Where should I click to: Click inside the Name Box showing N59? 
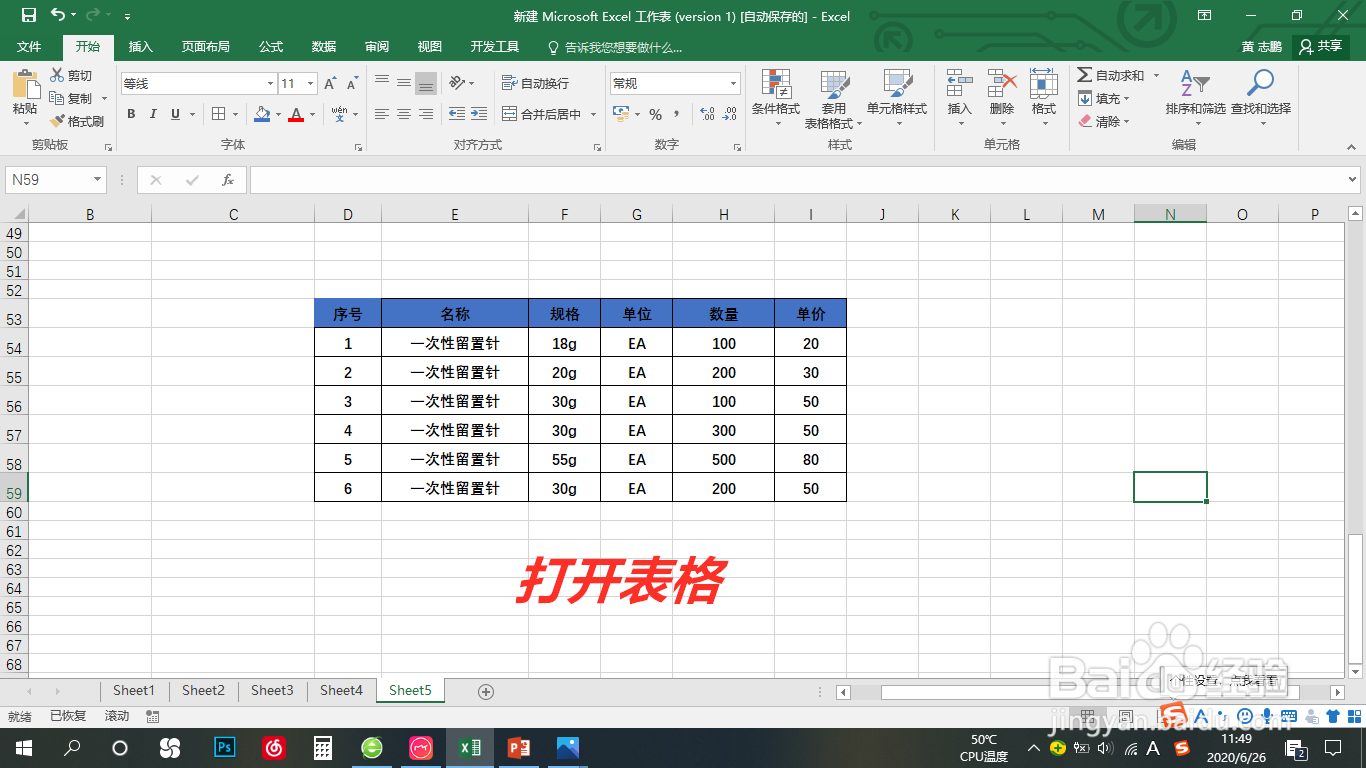48,179
